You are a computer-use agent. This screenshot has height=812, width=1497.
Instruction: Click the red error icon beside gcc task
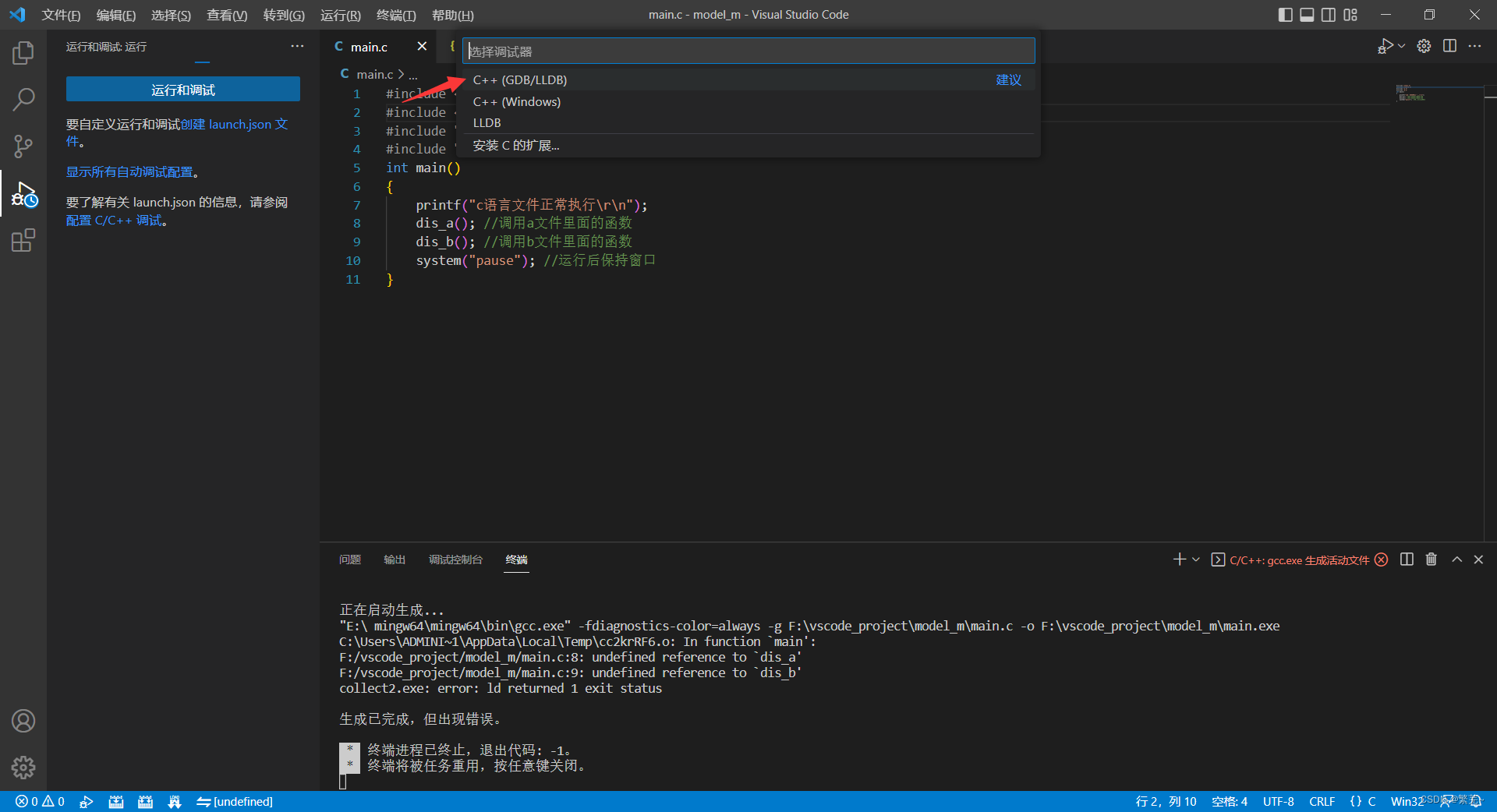(1381, 560)
